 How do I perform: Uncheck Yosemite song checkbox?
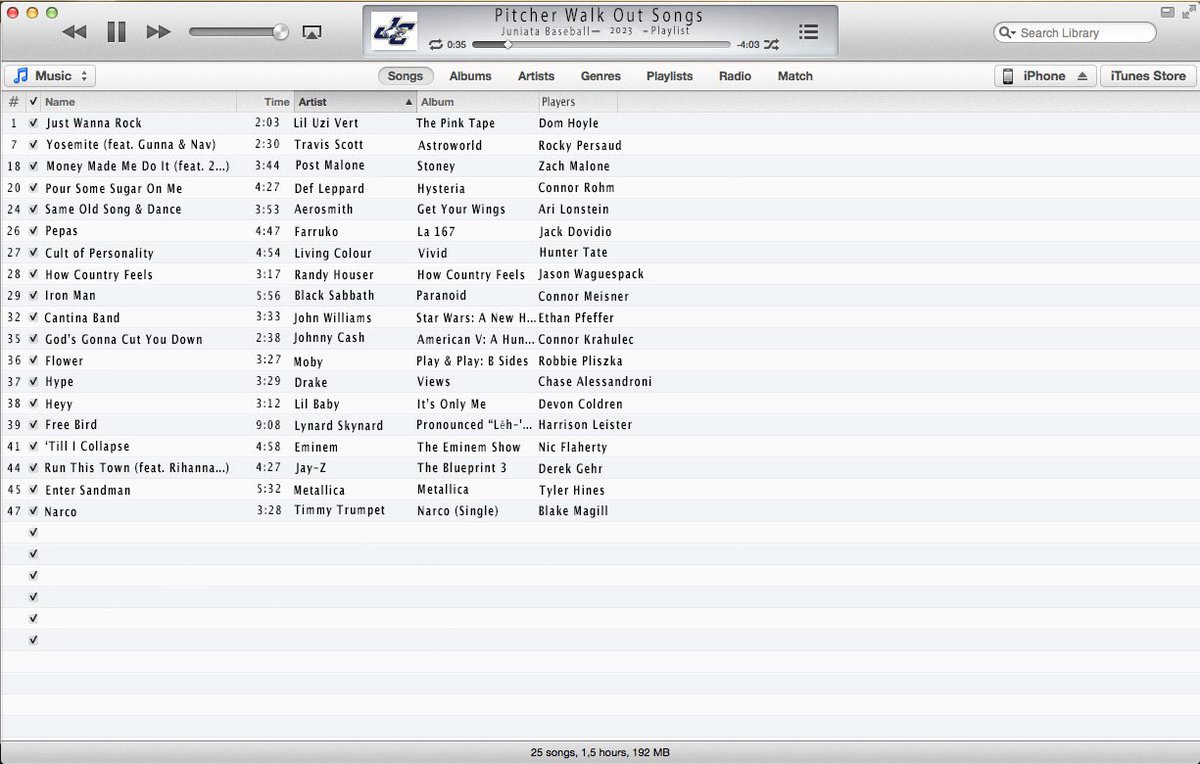pyautogui.click(x=33, y=145)
